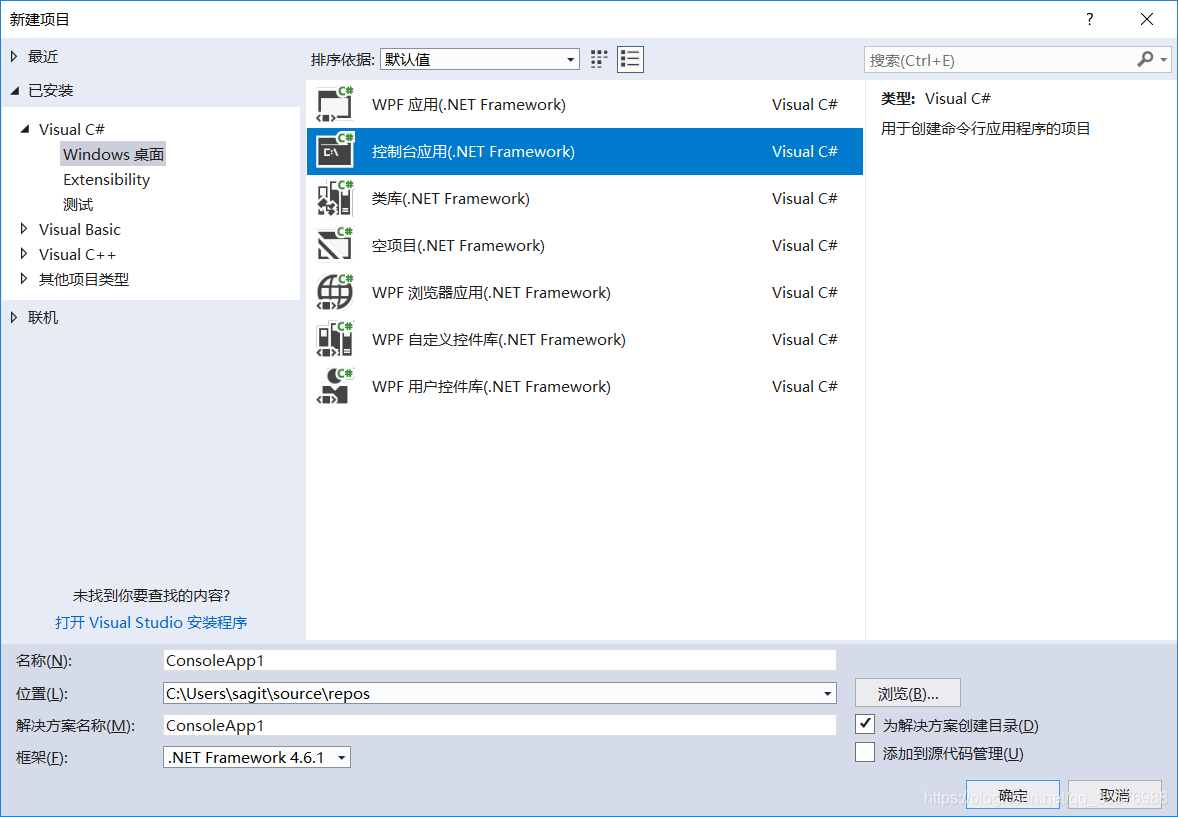Confirm with the 确定 button

[x=1013, y=794]
